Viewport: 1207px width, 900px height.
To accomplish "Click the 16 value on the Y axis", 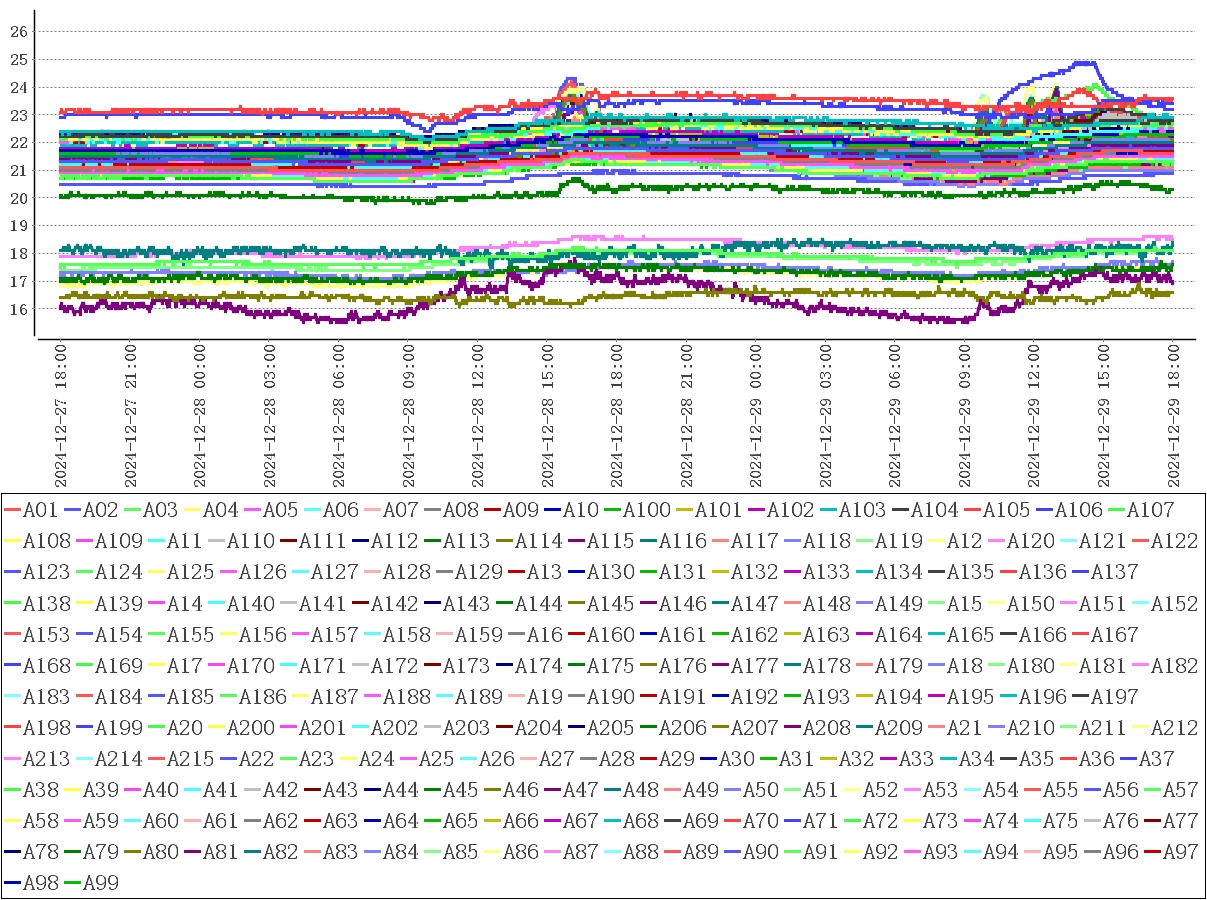I will (x=17, y=309).
